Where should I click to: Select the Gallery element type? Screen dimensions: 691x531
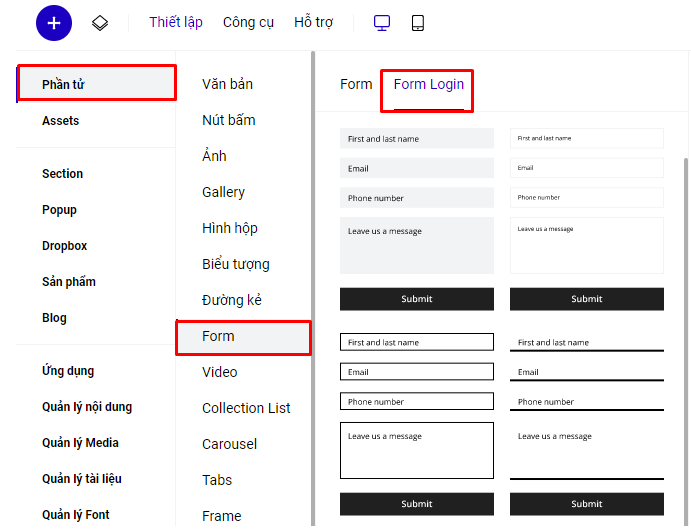point(223,192)
